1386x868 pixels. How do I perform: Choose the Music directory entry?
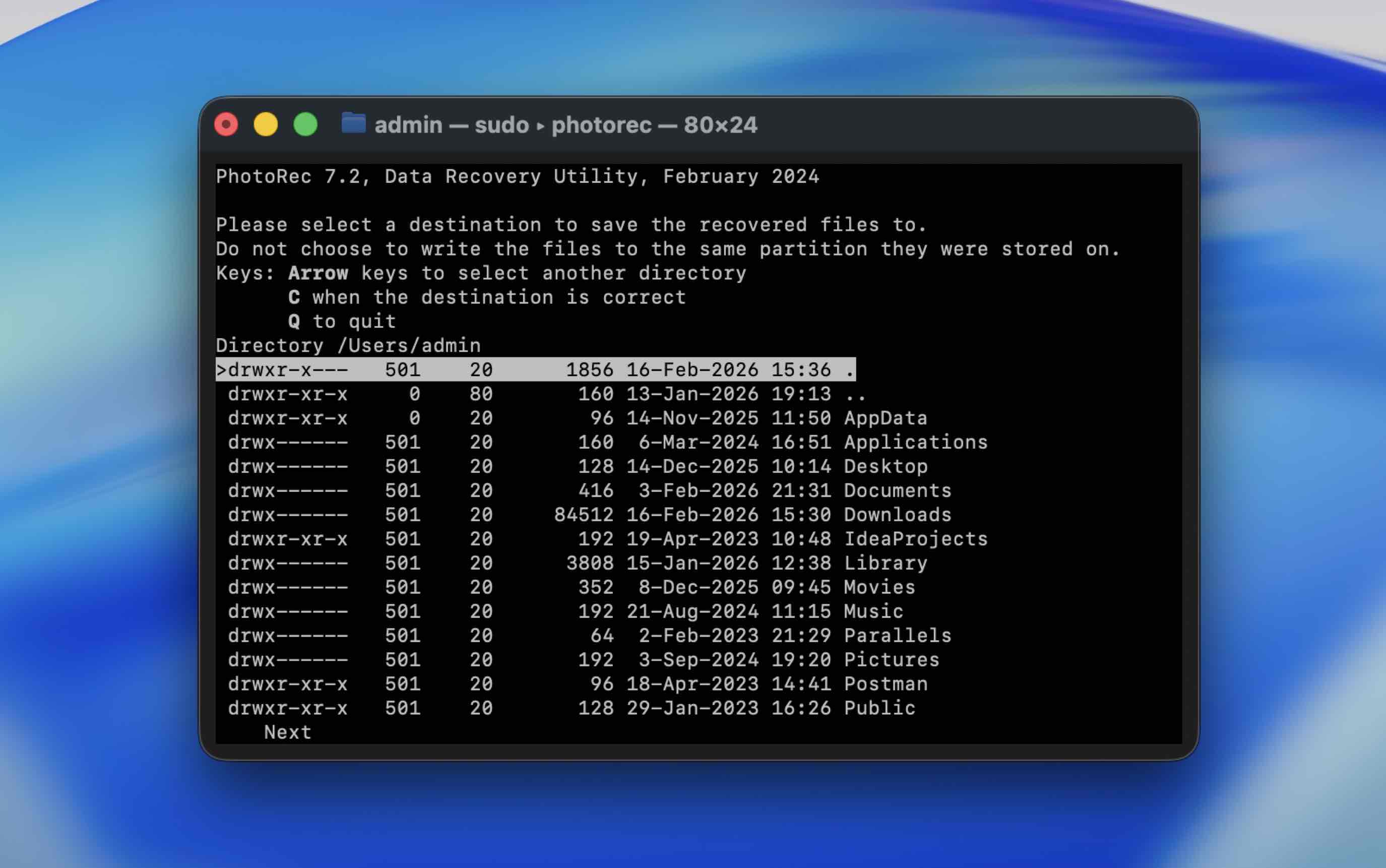[x=873, y=611]
